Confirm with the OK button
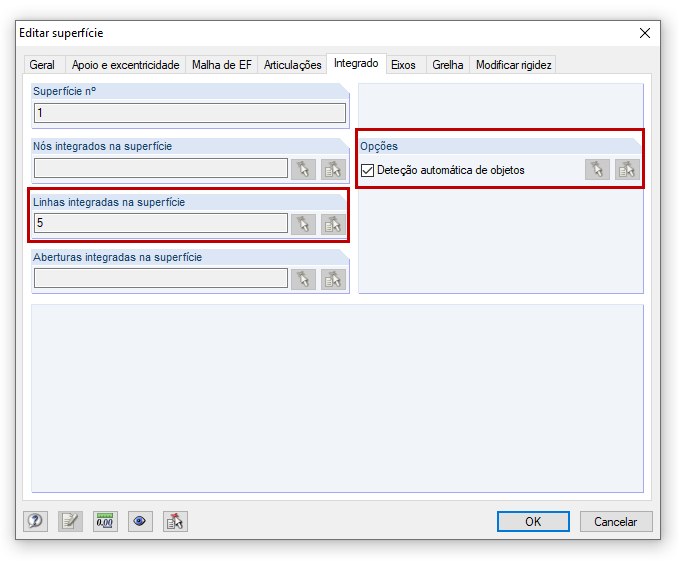The width and height of the screenshot is (678, 565). pyautogui.click(x=533, y=521)
